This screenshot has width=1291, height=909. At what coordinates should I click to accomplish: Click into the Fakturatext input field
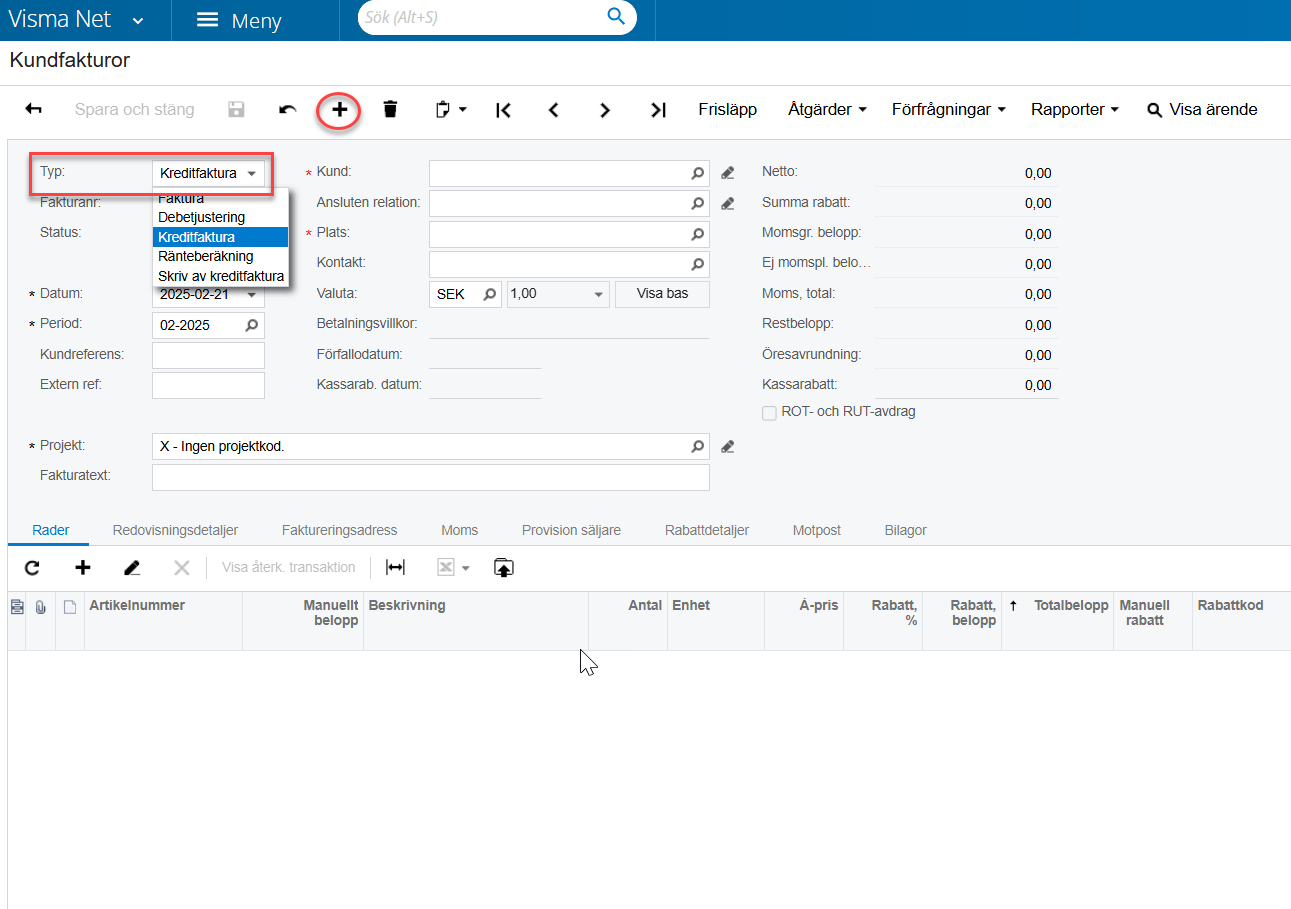click(x=430, y=477)
